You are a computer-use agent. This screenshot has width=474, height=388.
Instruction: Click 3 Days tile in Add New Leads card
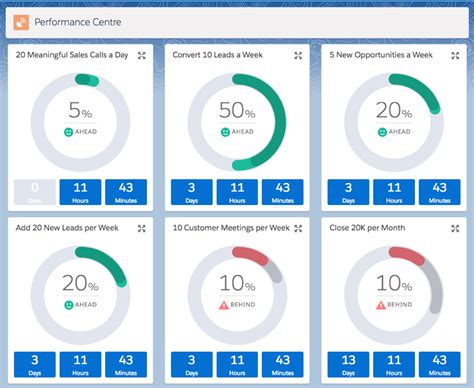[x=35, y=365]
